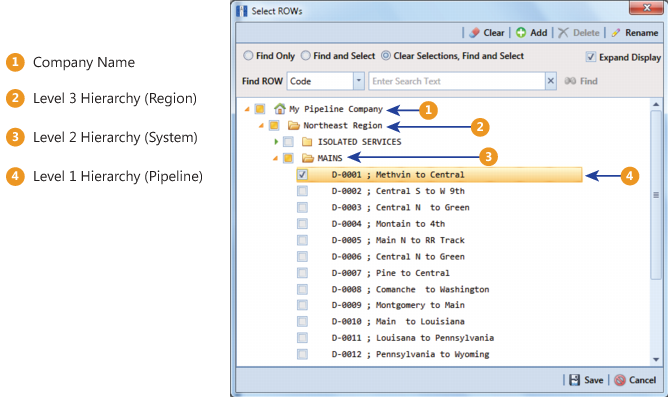Image resolution: width=669 pixels, height=398 pixels.
Task: Select the MAINS tree label
Action: 330,158
